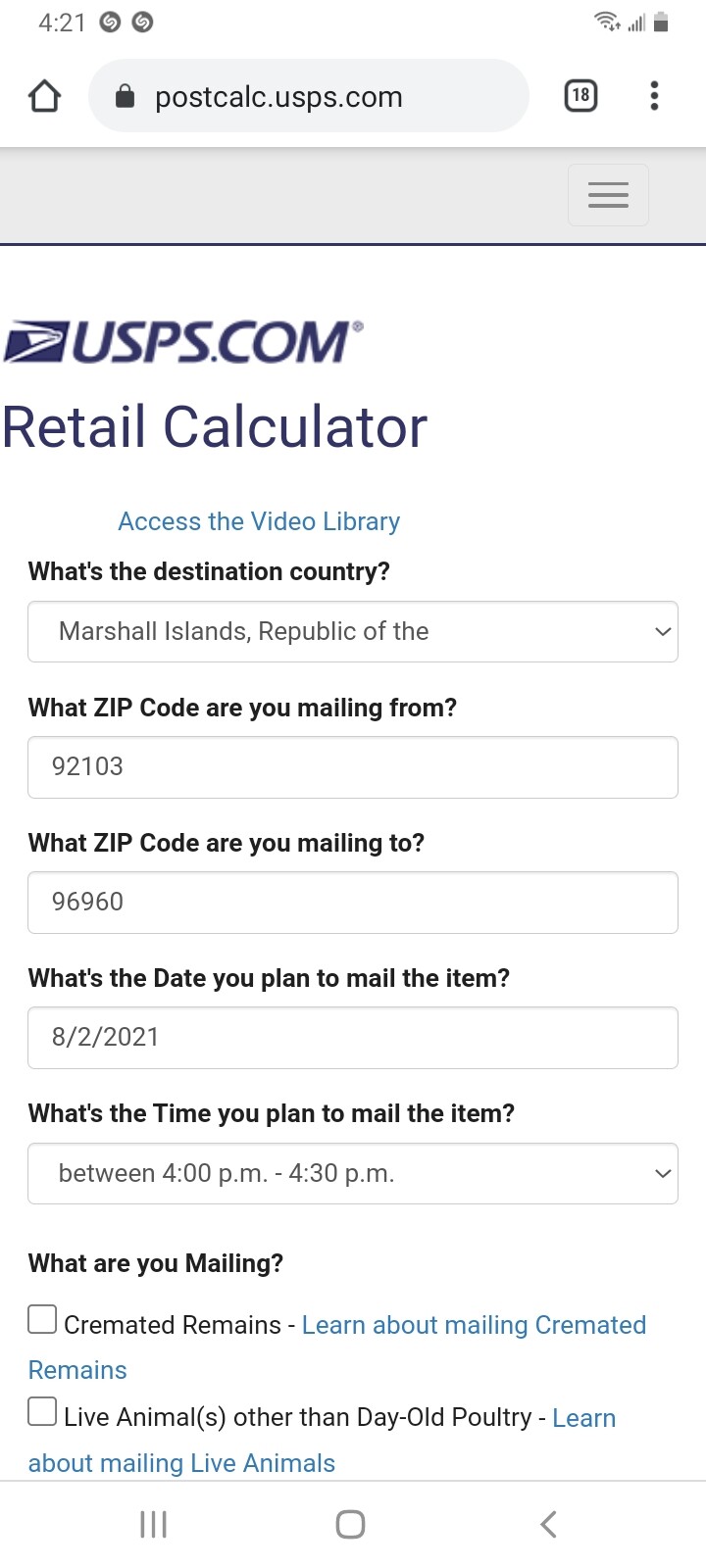
Task: Open the hamburger navigation menu
Action: click(608, 195)
